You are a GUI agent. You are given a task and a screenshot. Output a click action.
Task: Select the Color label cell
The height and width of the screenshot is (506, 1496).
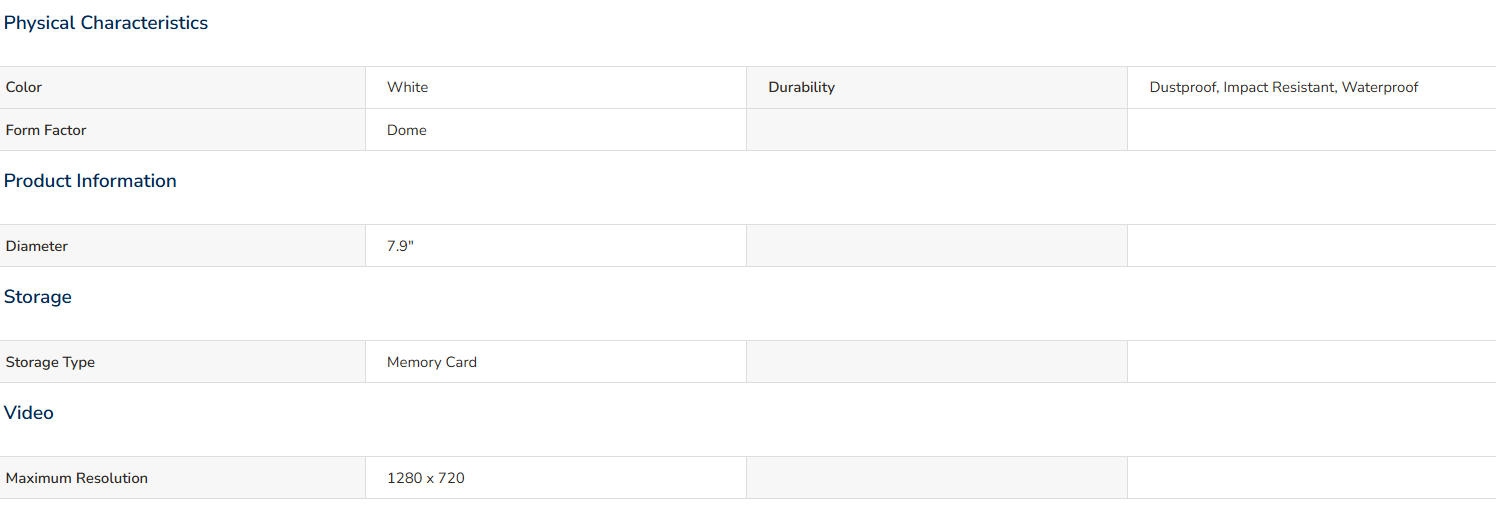[x=182, y=87]
